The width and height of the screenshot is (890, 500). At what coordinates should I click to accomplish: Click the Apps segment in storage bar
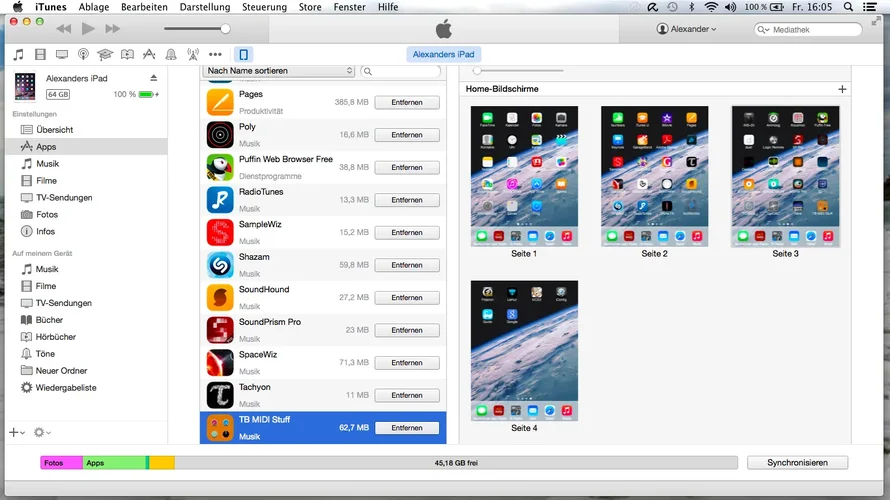115,463
